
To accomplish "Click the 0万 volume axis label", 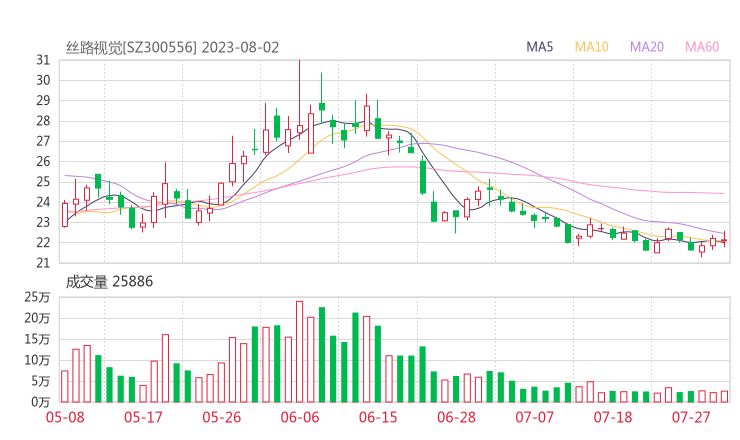I will click(x=41, y=402).
